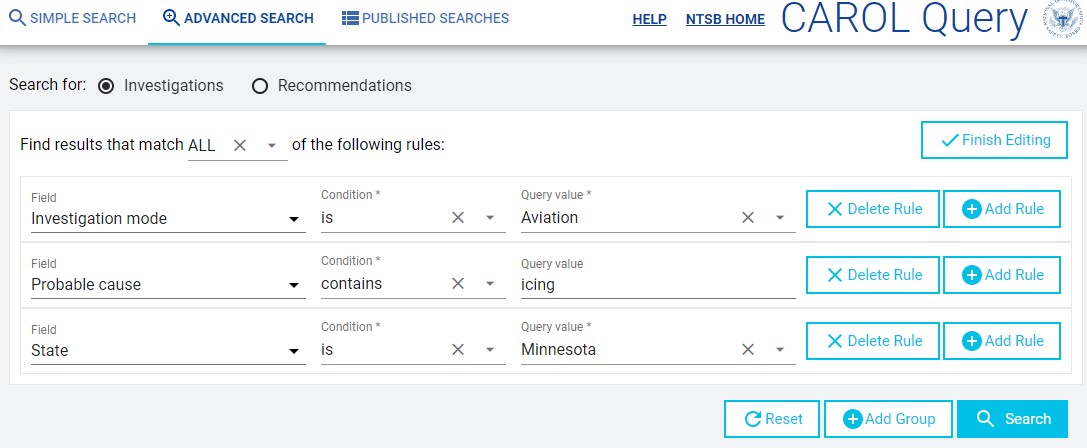The image size is (1087, 448).
Task: Clear the Aviation query value
Action: click(747, 218)
